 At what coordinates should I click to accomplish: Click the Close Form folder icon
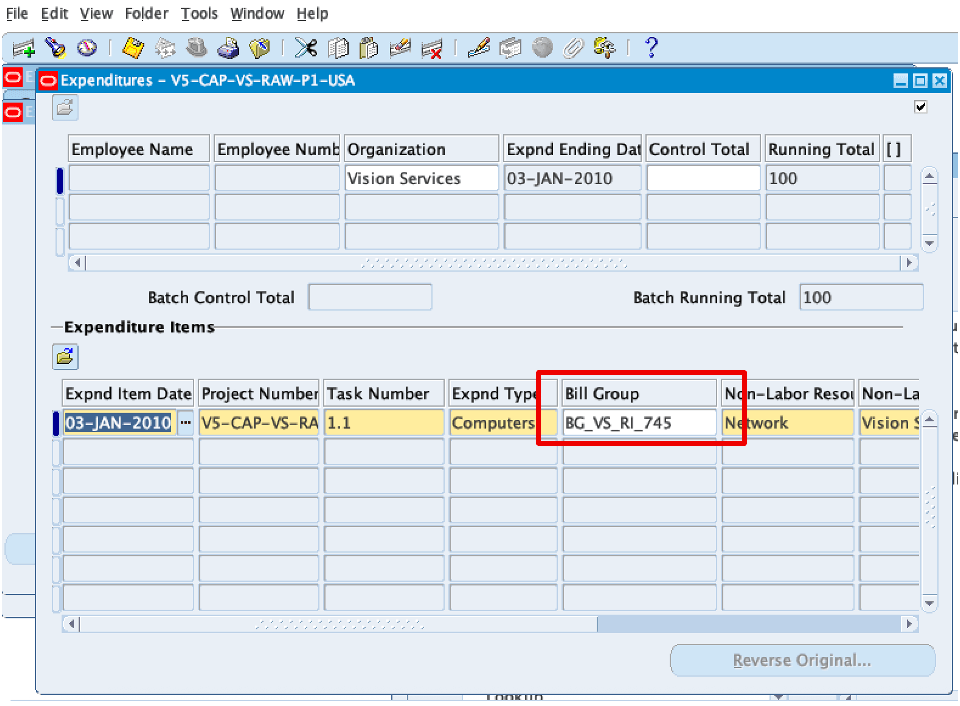click(x=260, y=48)
